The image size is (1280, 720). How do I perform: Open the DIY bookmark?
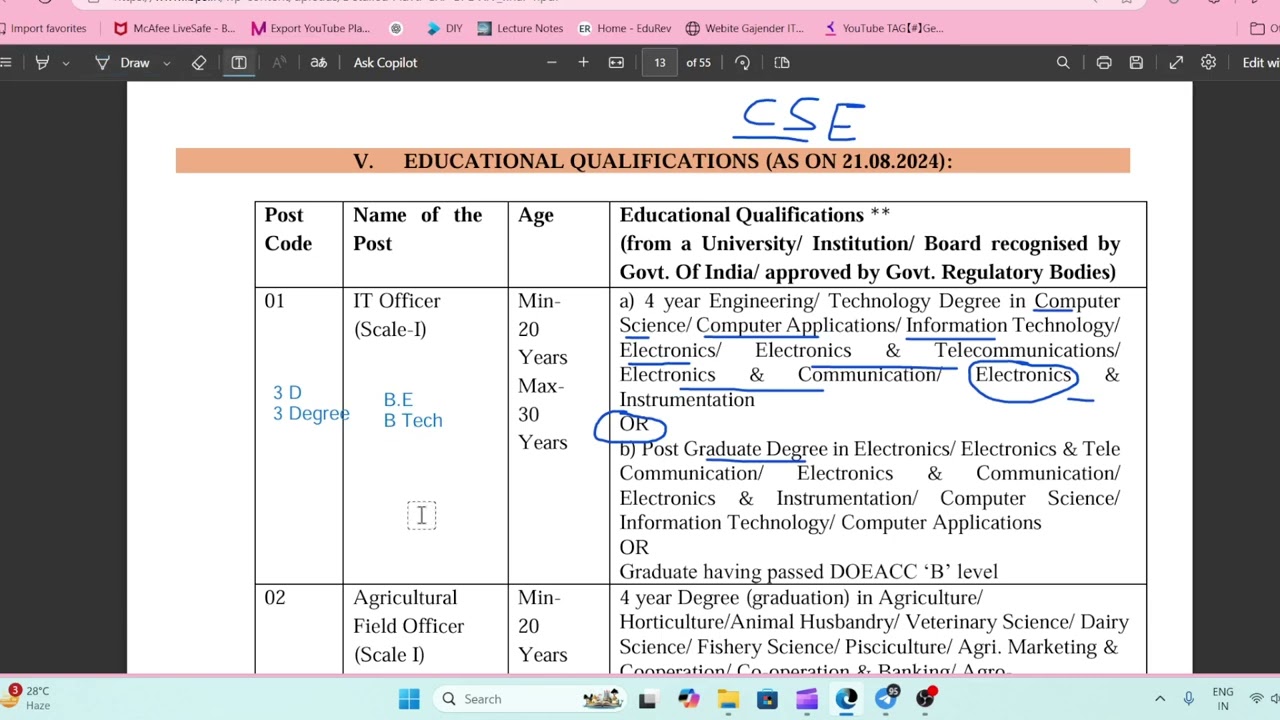coord(444,28)
